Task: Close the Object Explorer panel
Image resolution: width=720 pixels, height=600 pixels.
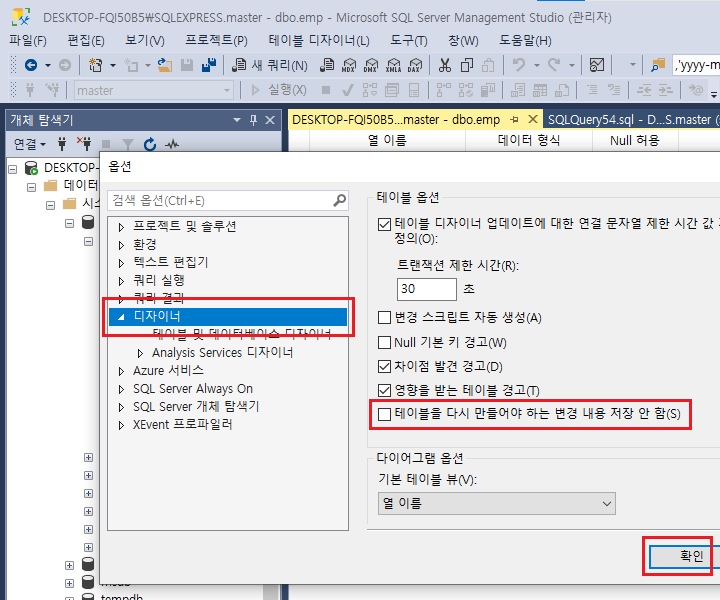Action: pyautogui.click(x=270, y=120)
